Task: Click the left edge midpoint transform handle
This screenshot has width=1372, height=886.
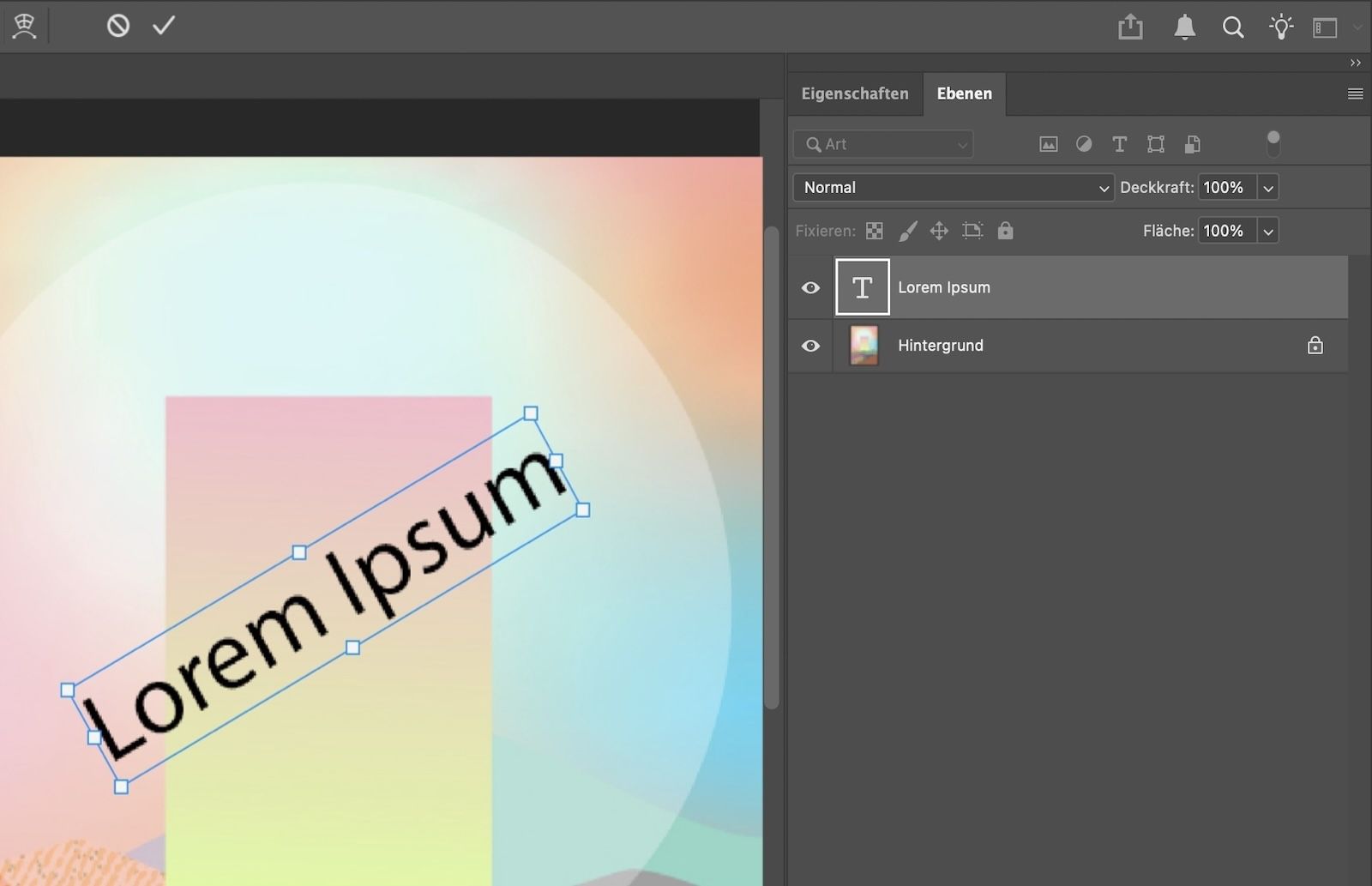Action: coord(94,738)
